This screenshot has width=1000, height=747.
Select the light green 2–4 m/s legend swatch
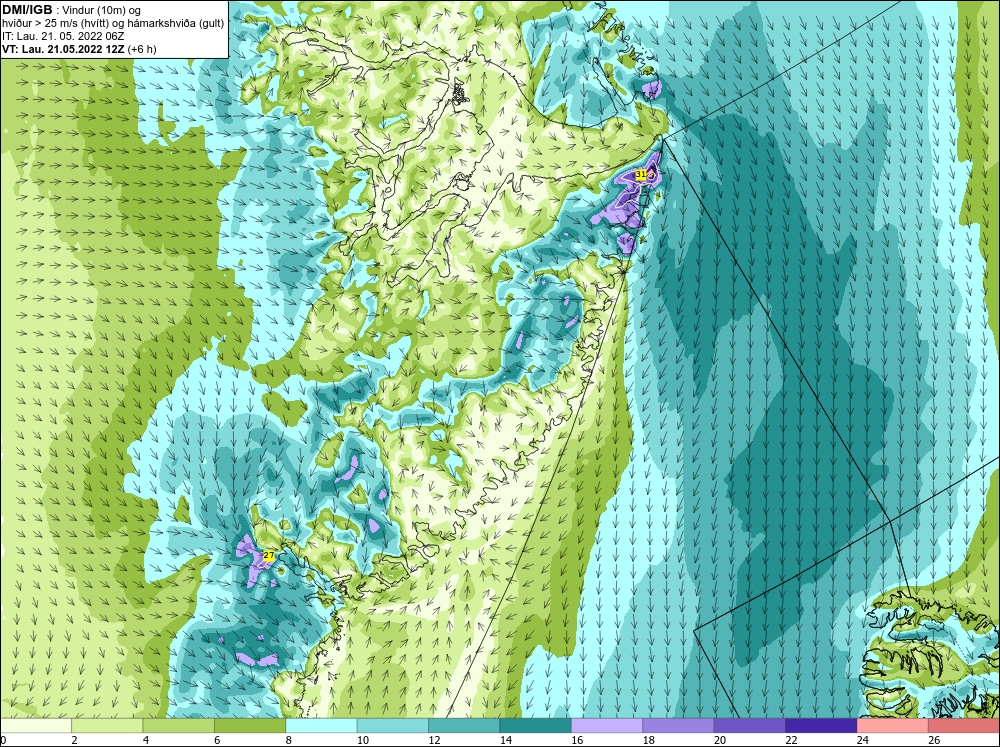coord(107,725)
